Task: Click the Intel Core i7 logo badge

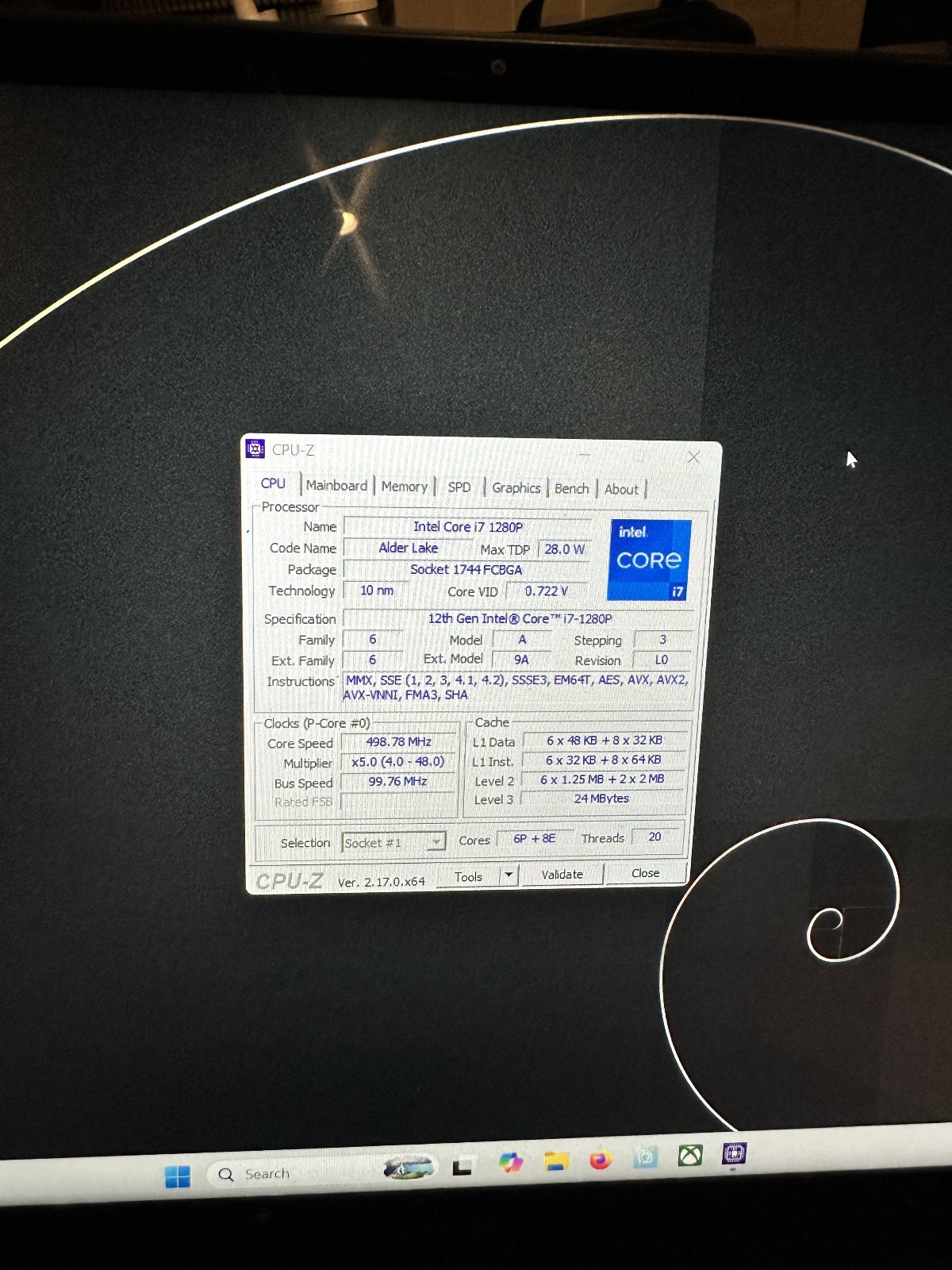Action: [x=650, y=560]
